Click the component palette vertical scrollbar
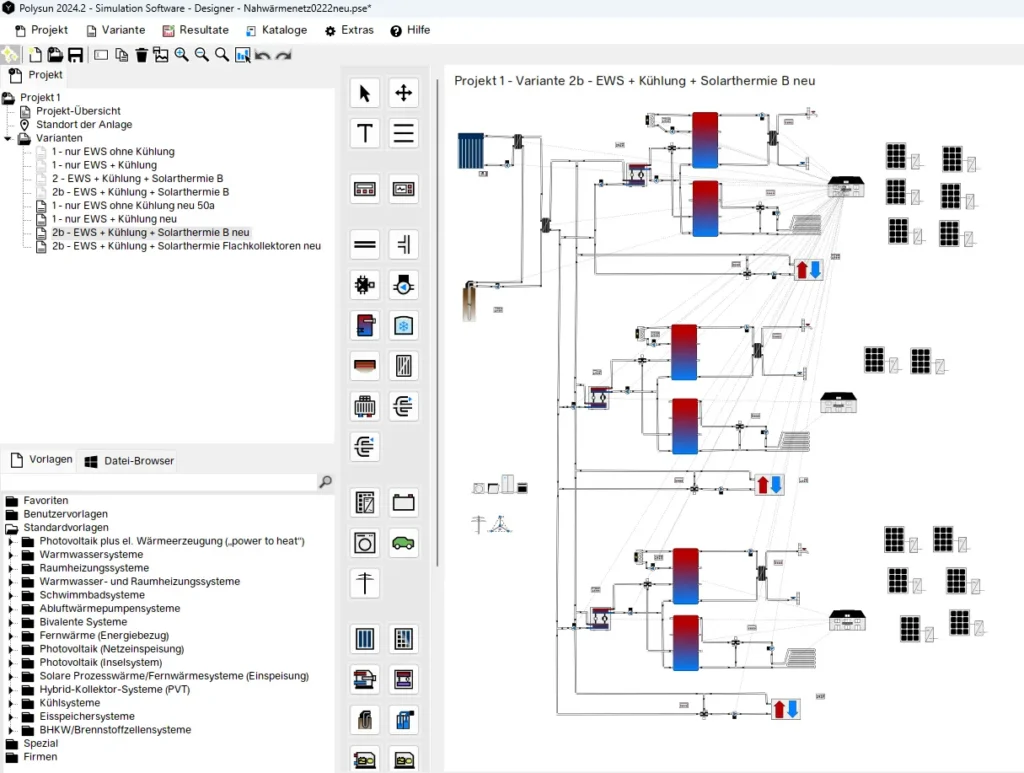 tap(438, 300)
